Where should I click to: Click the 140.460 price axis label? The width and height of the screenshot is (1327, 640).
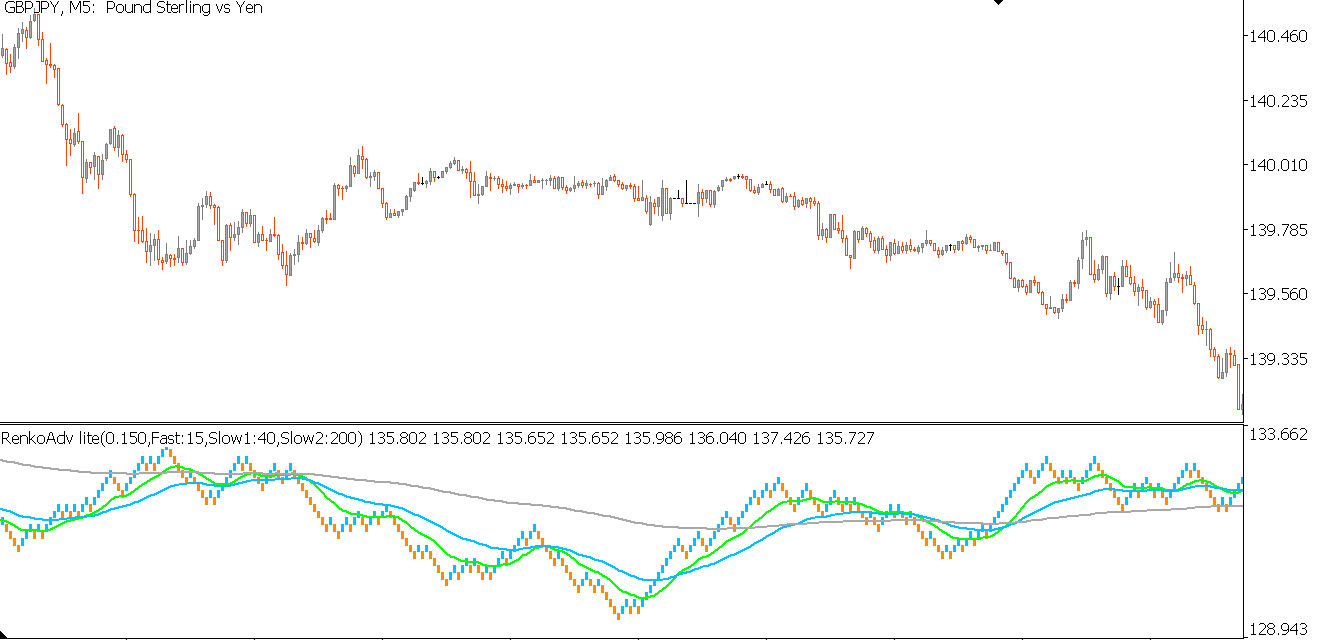pos(1279,37)
